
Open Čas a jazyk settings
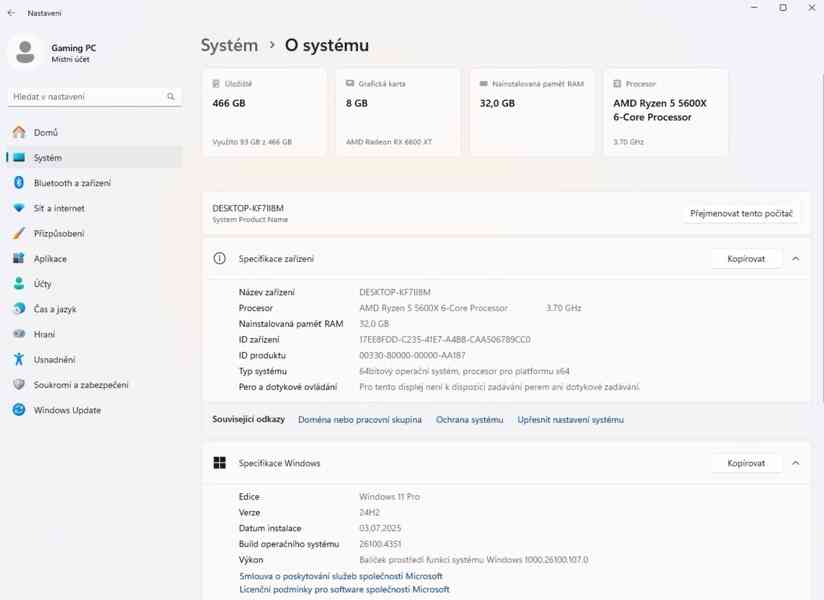point(95,309)
